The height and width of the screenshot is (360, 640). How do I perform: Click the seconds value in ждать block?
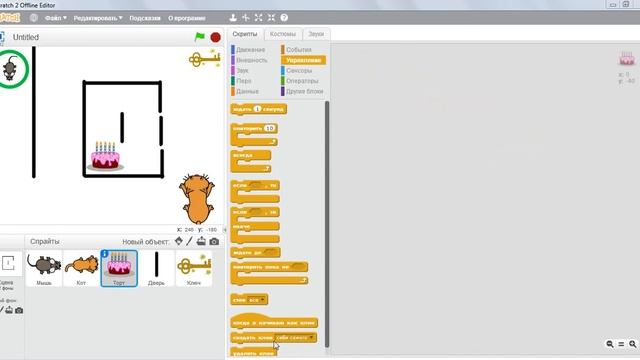(x=257, y=109)
